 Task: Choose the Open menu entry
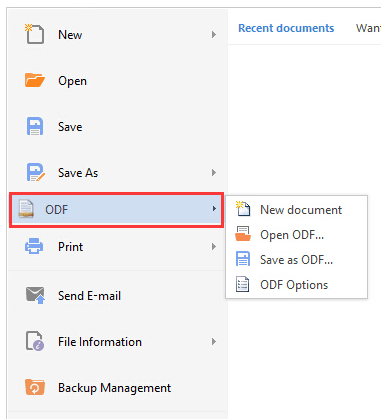118,80
